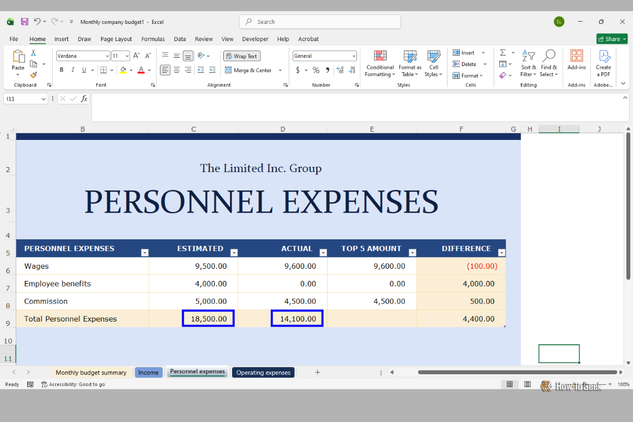
Task: Click the Paste clipboard icon
Action: click(18, 57)
